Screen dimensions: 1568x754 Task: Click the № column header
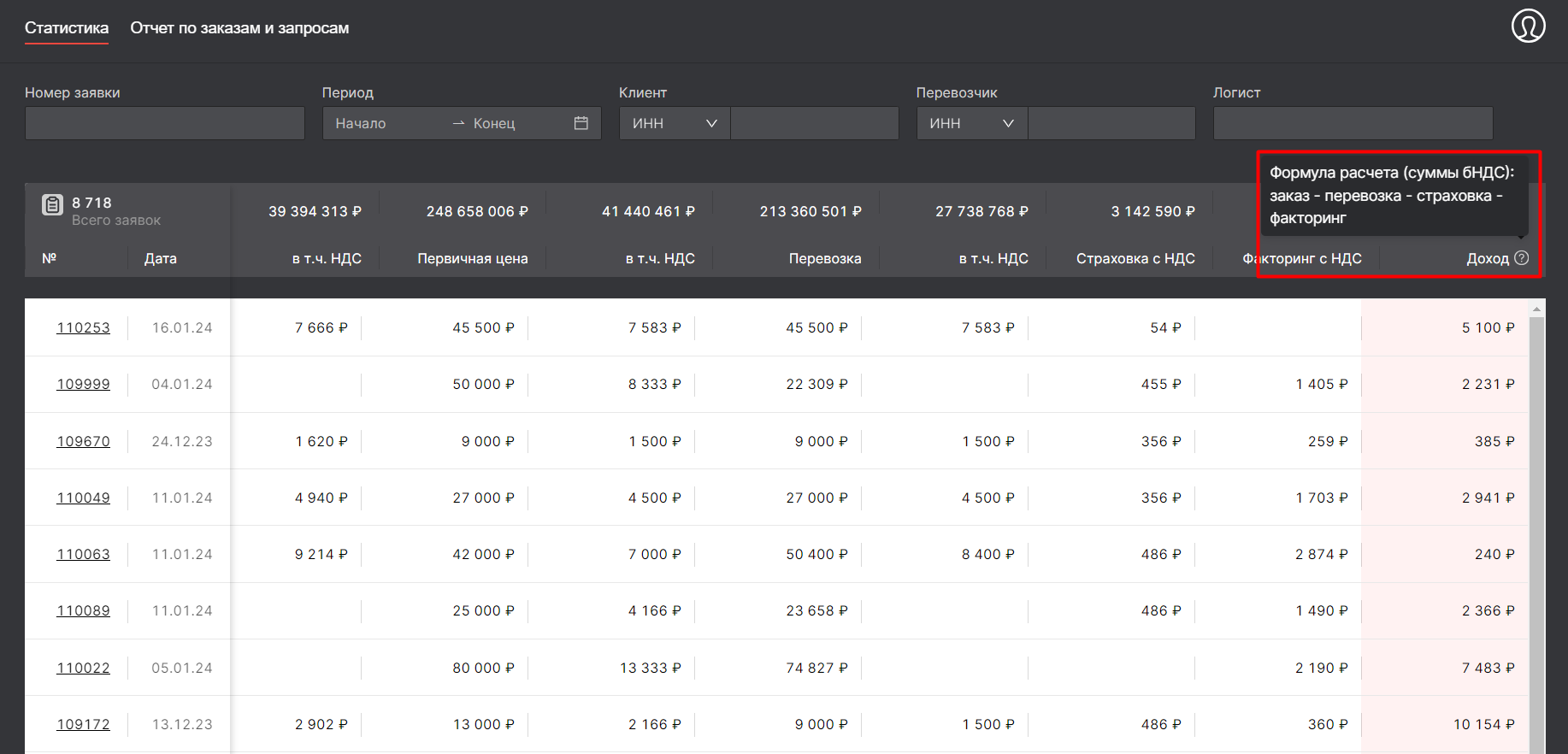click(50, 258)
